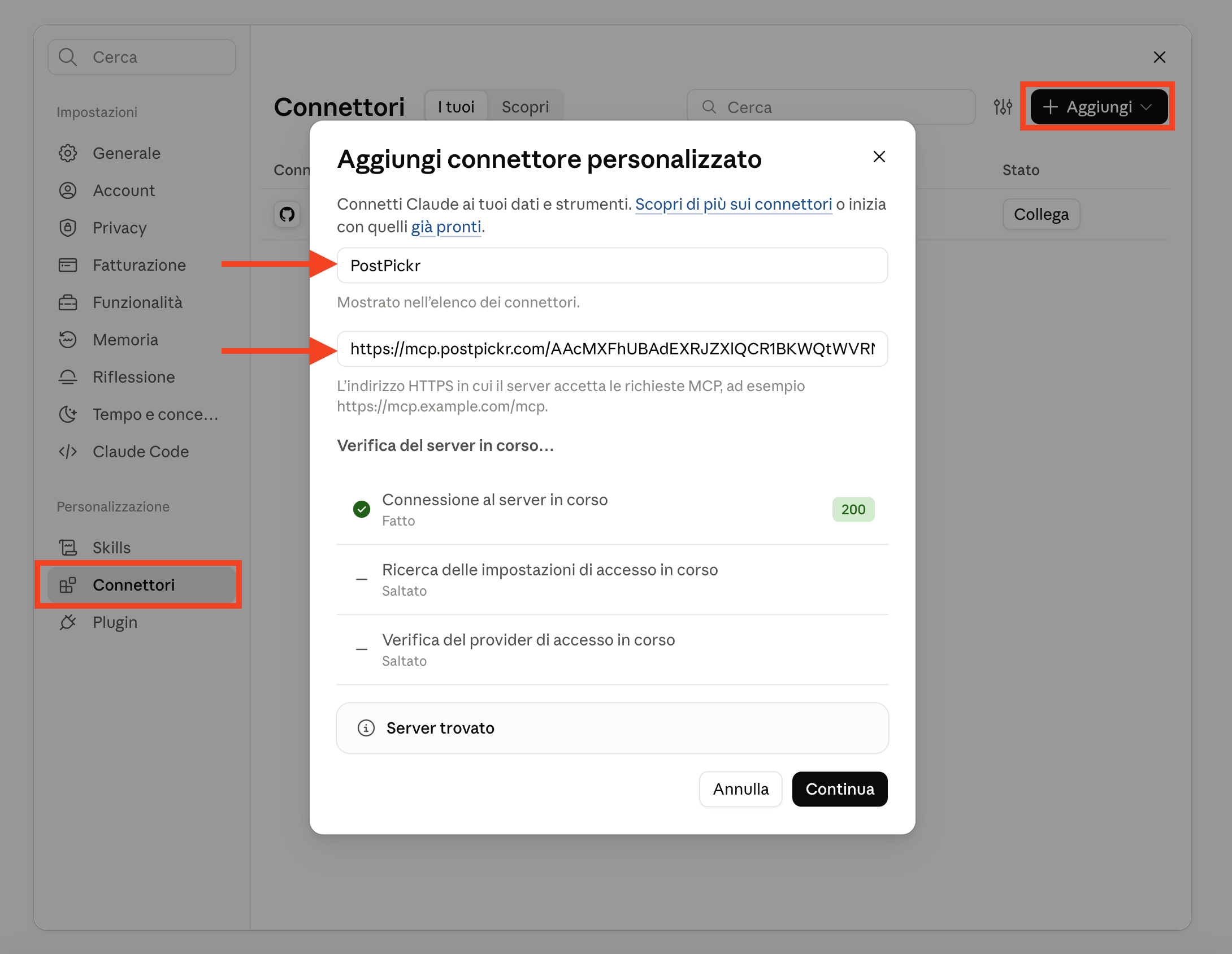Click Verifica del provider di accesso row

tap(613, 649)
